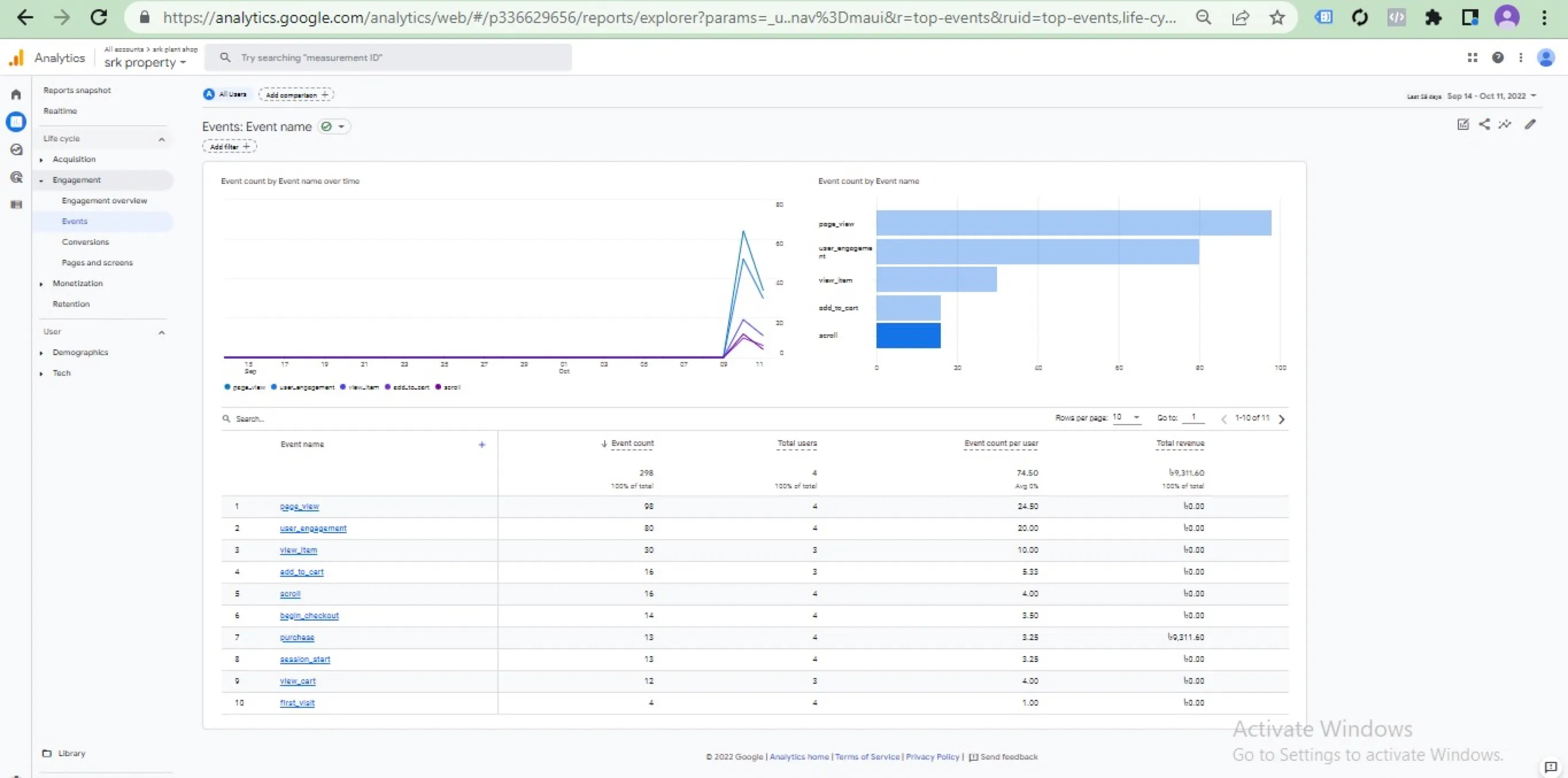1568x778 pixels.
Task: Open the browser extensions puzzle icon
Action: pos(1434,17)
